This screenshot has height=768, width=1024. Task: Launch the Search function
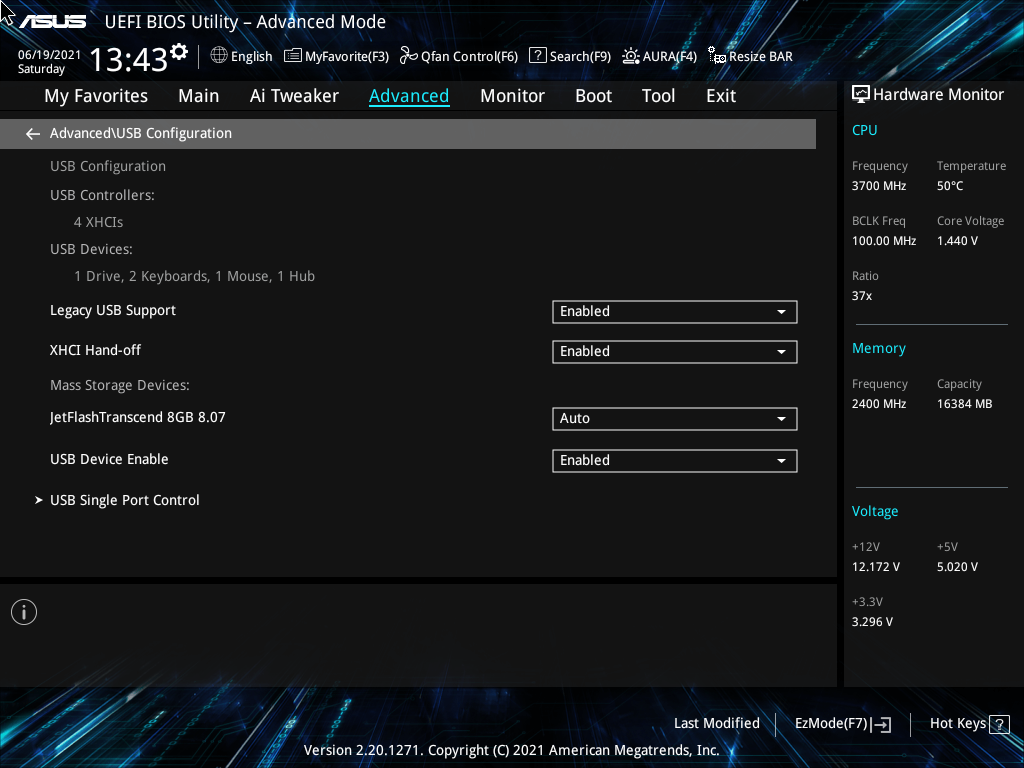(x=570, y=56)
